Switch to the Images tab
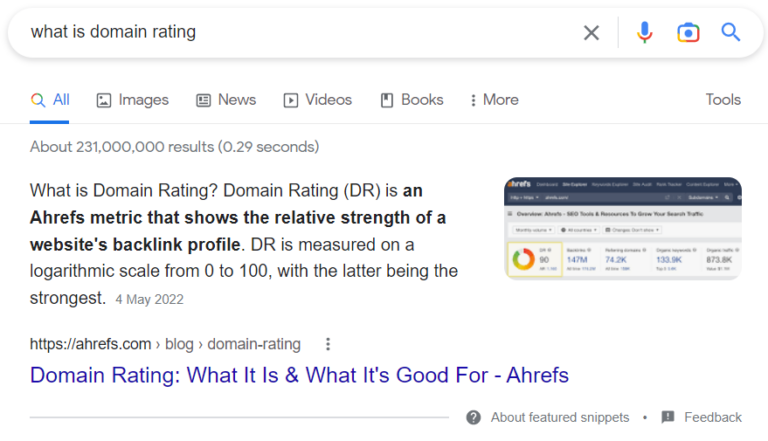This screenshot has height=441, width=768. coord(132,100)
